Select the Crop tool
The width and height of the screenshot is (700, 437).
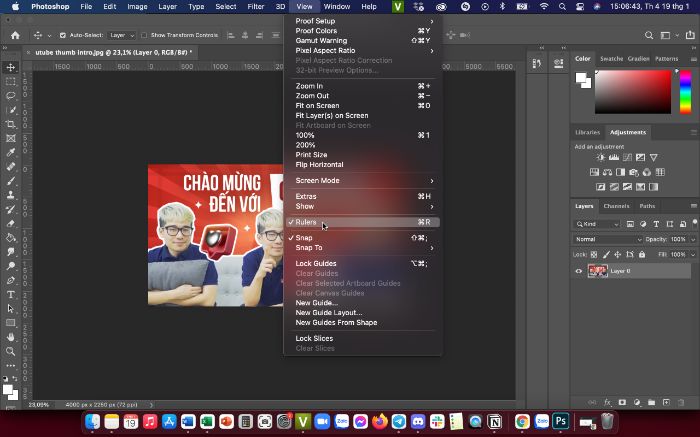(x=11, y=124)
